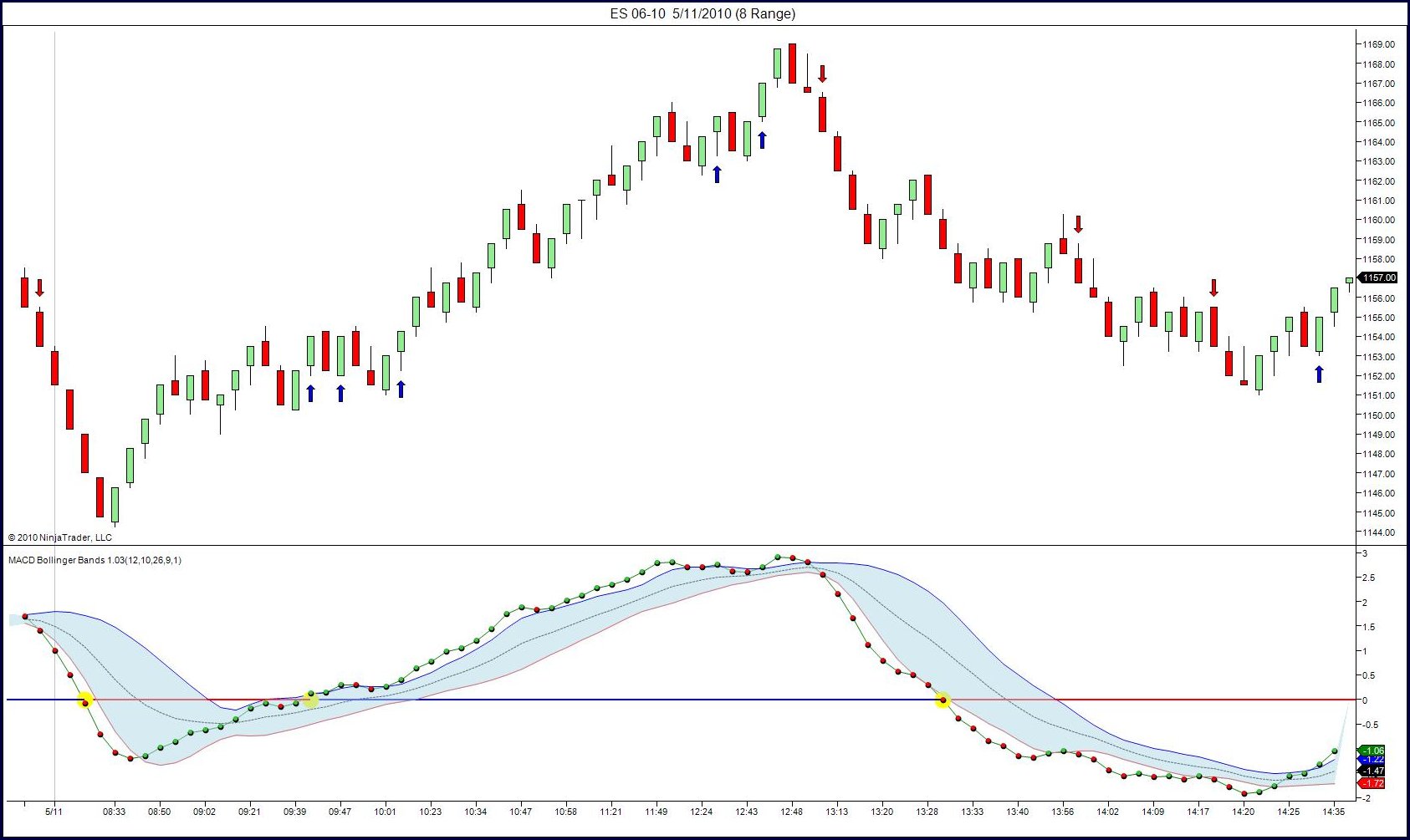This screenshot has height=840, width=1410.
Task: Select the green -1.06 indicator value tag
Action: [x=1373, y=751]
